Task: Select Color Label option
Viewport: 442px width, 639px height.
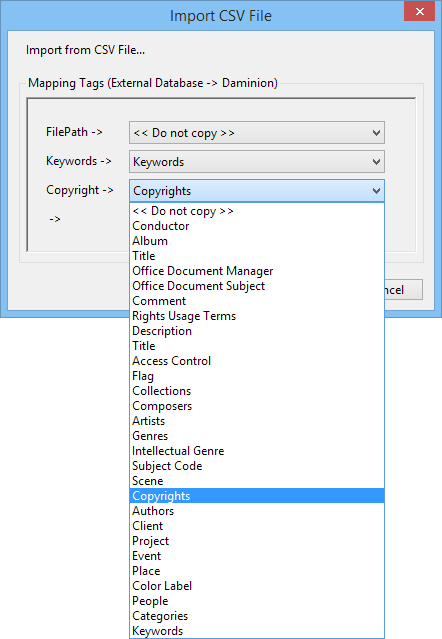Action: pos(257,586)
